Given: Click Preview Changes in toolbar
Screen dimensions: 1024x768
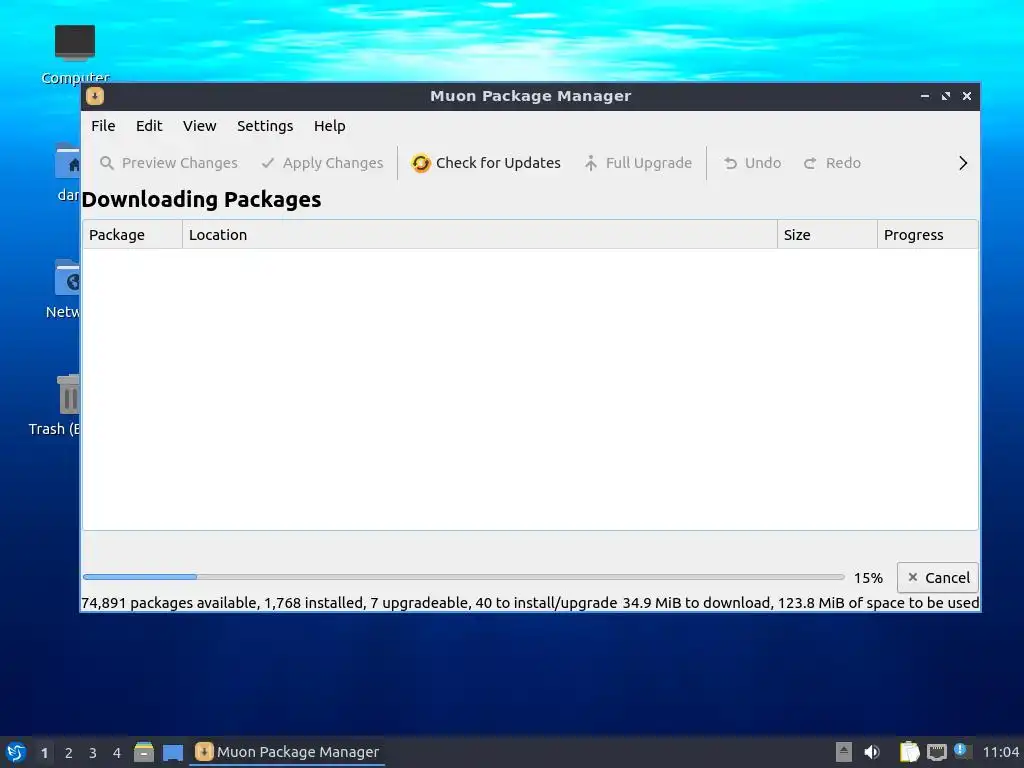Looking at the screenshot, I should 168,163.
